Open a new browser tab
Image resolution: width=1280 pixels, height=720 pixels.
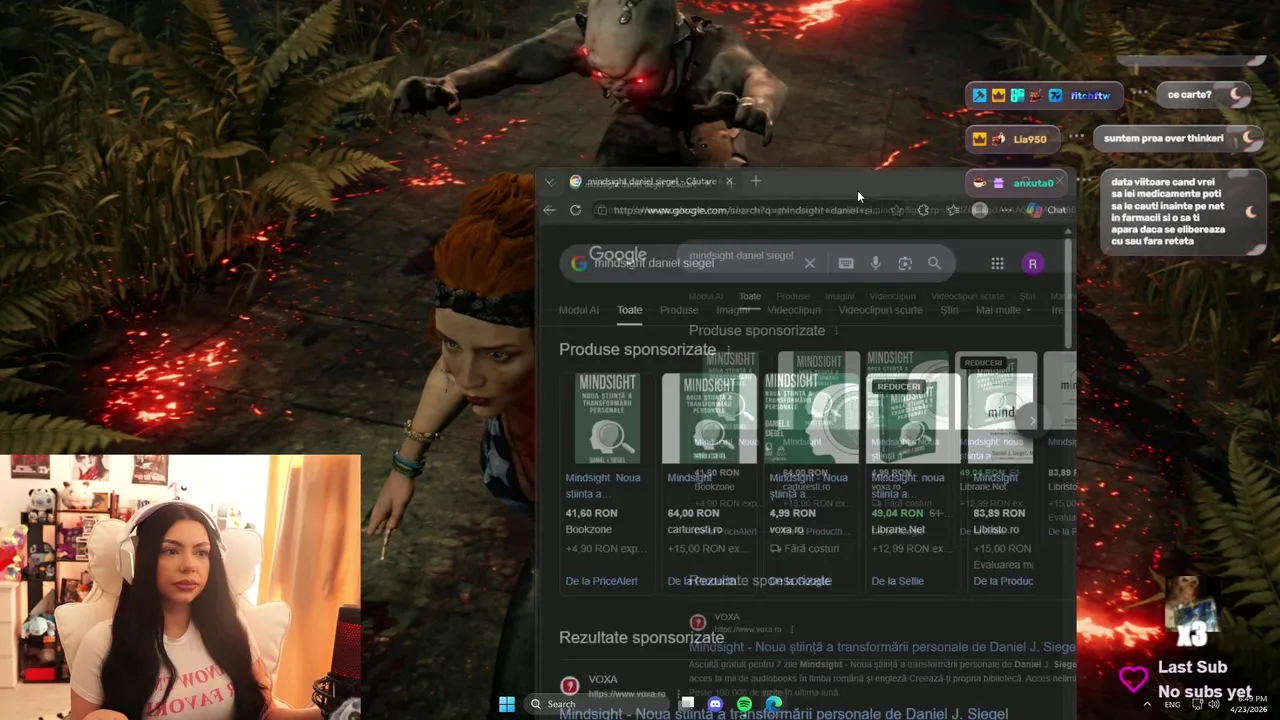(x=756, y=181)
